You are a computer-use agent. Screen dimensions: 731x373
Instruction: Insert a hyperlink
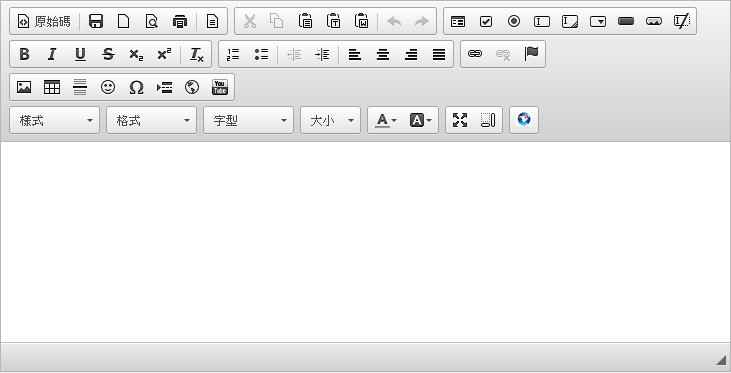[475, 55]
